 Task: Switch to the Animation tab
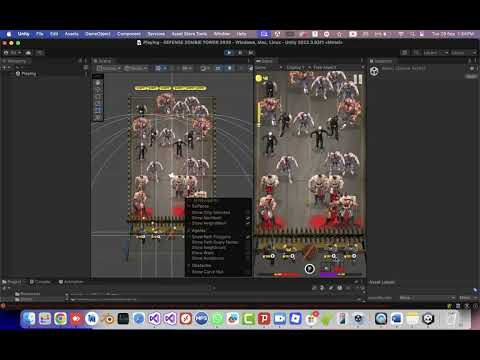pos(71,282)
